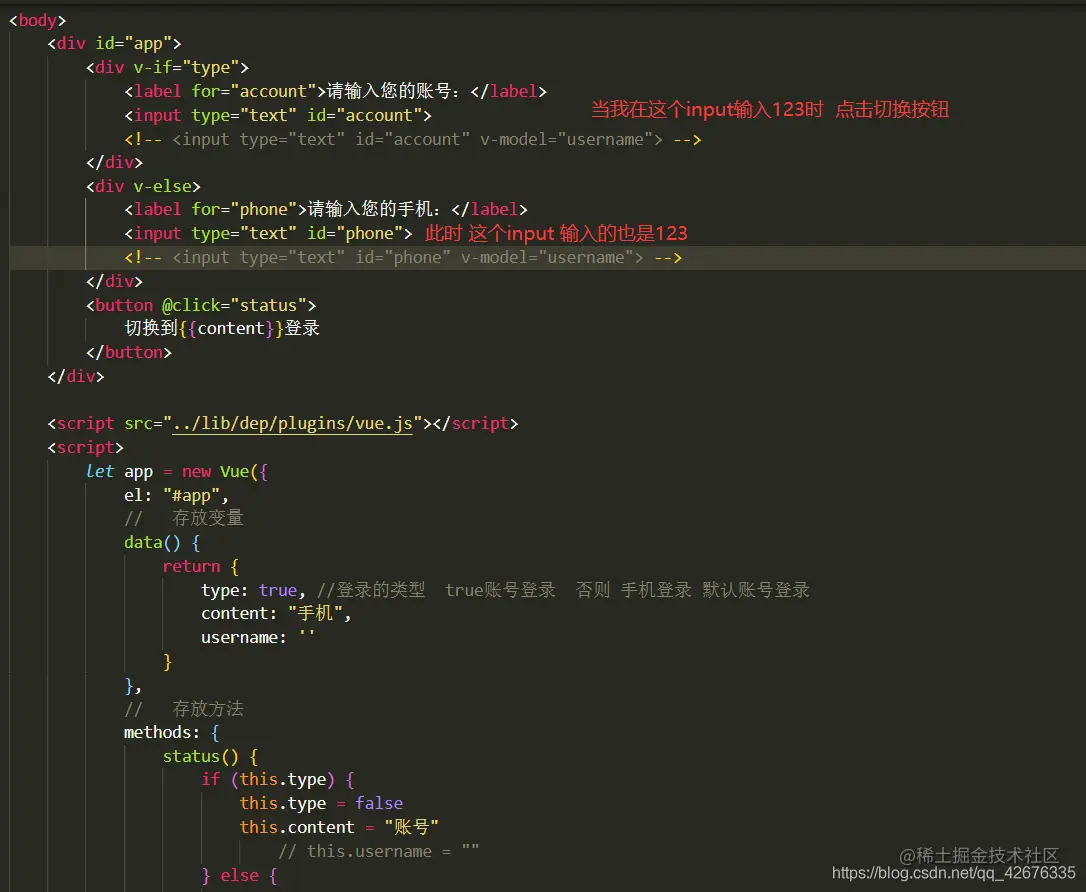
Task: Click the // 存放方法 comment
Action: [184, 709]
